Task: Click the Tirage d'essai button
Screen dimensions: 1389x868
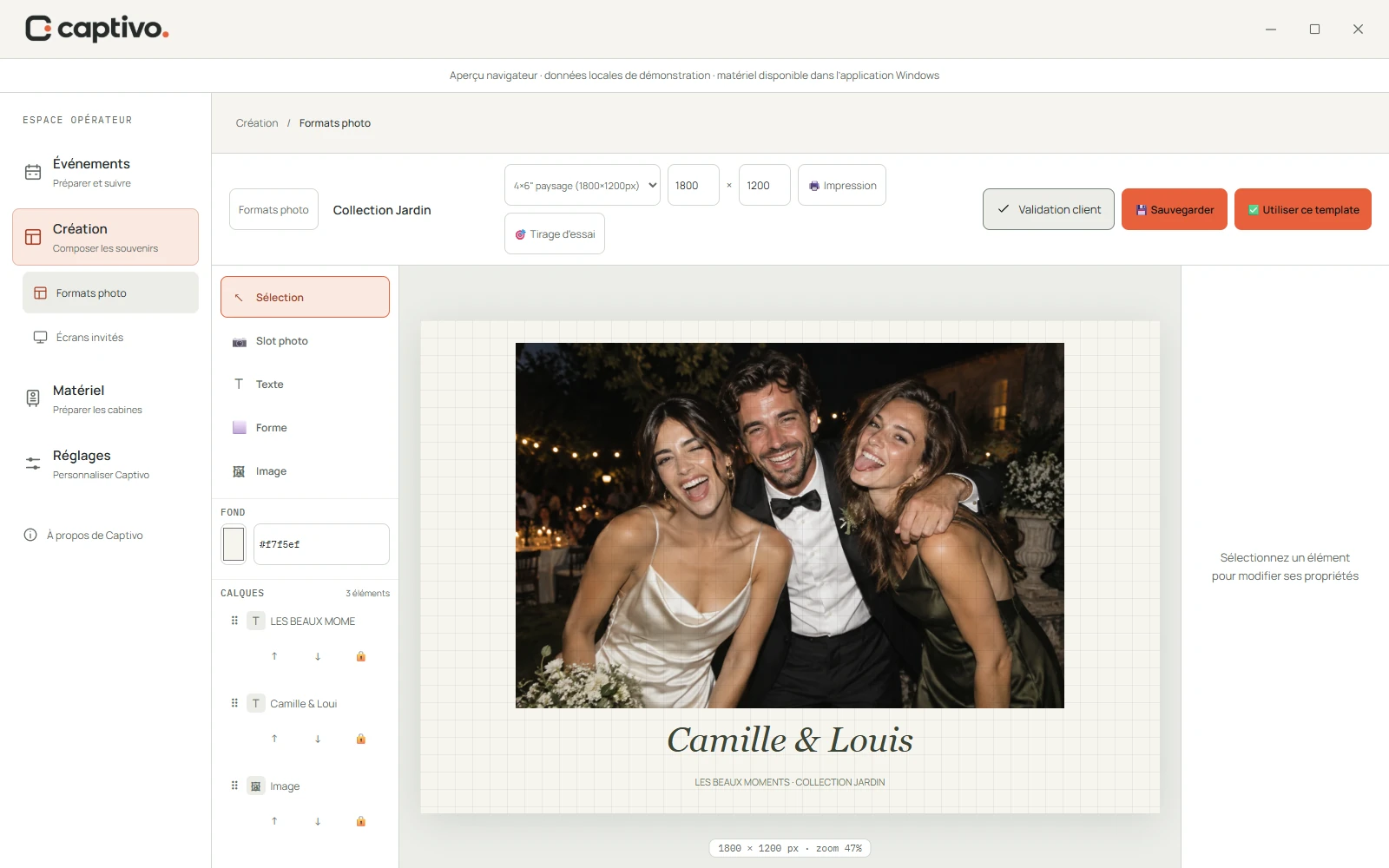Action: coord(555,233)
